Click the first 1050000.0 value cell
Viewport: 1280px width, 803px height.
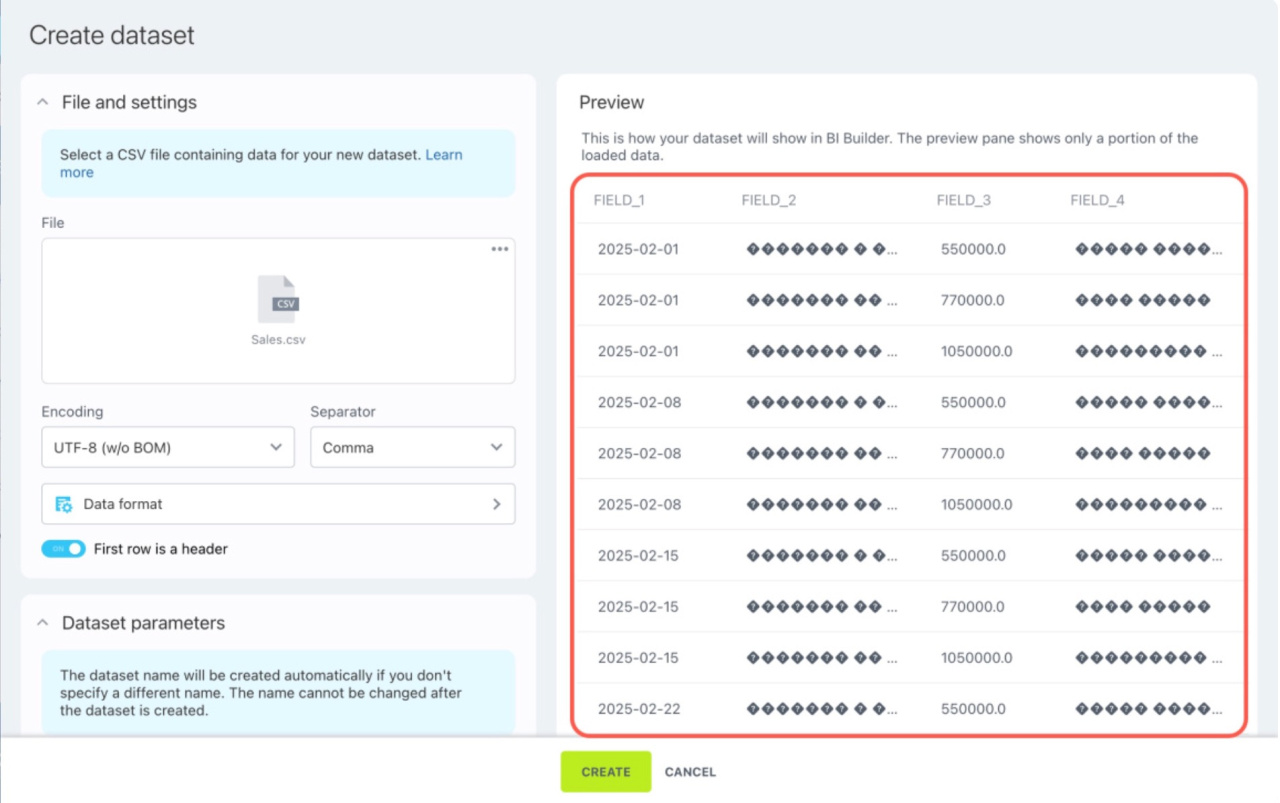pyautogui.click(x=976, y=351)
